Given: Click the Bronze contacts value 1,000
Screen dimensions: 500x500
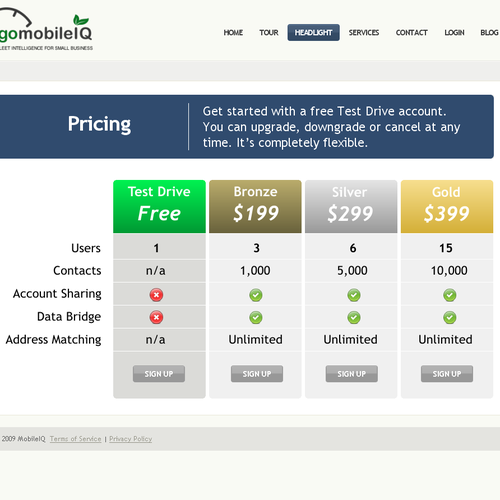Looking at the screenshot, I should (x=255, y=271).
